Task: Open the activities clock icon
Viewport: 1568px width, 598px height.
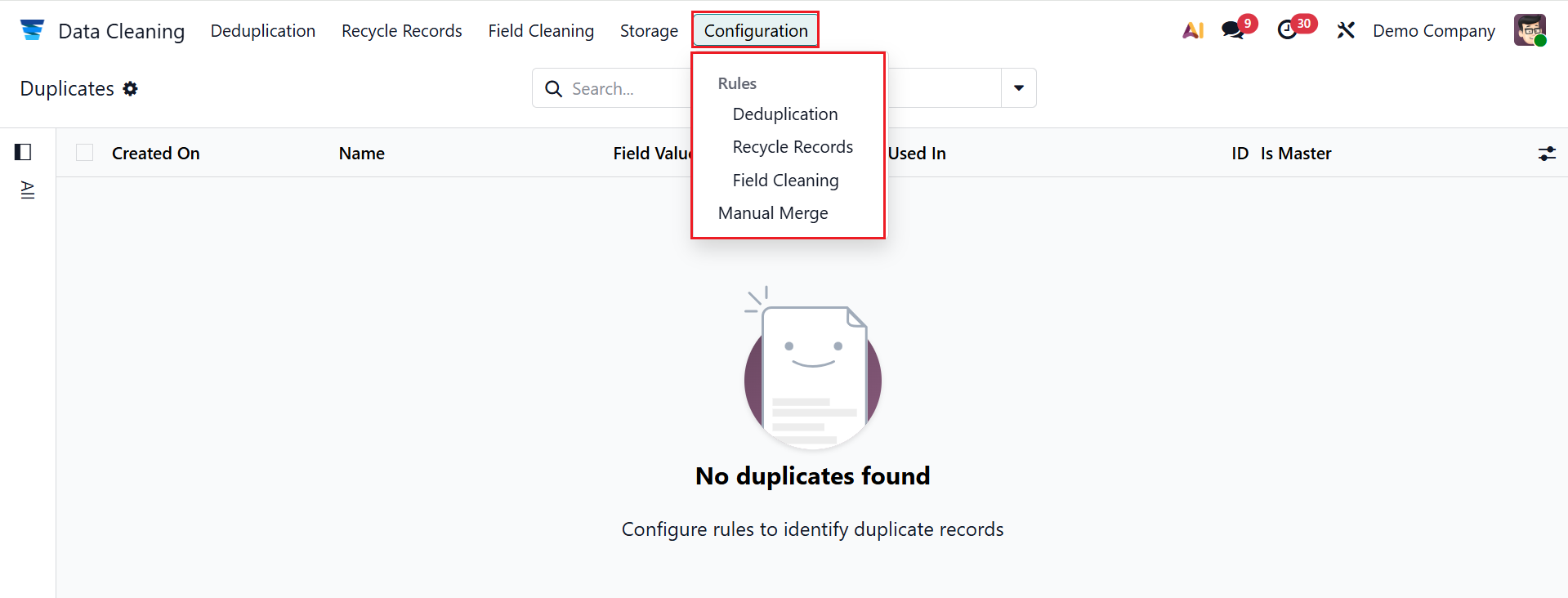Action: [x=1287, y=30]
